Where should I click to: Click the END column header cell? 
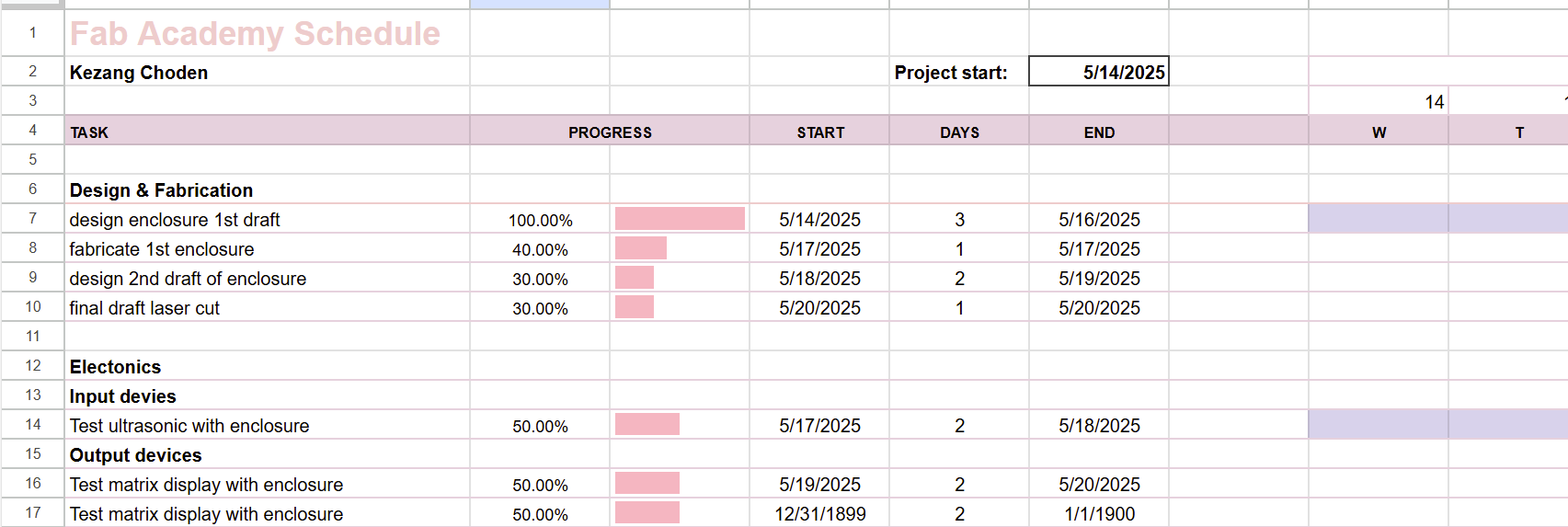1099,132
